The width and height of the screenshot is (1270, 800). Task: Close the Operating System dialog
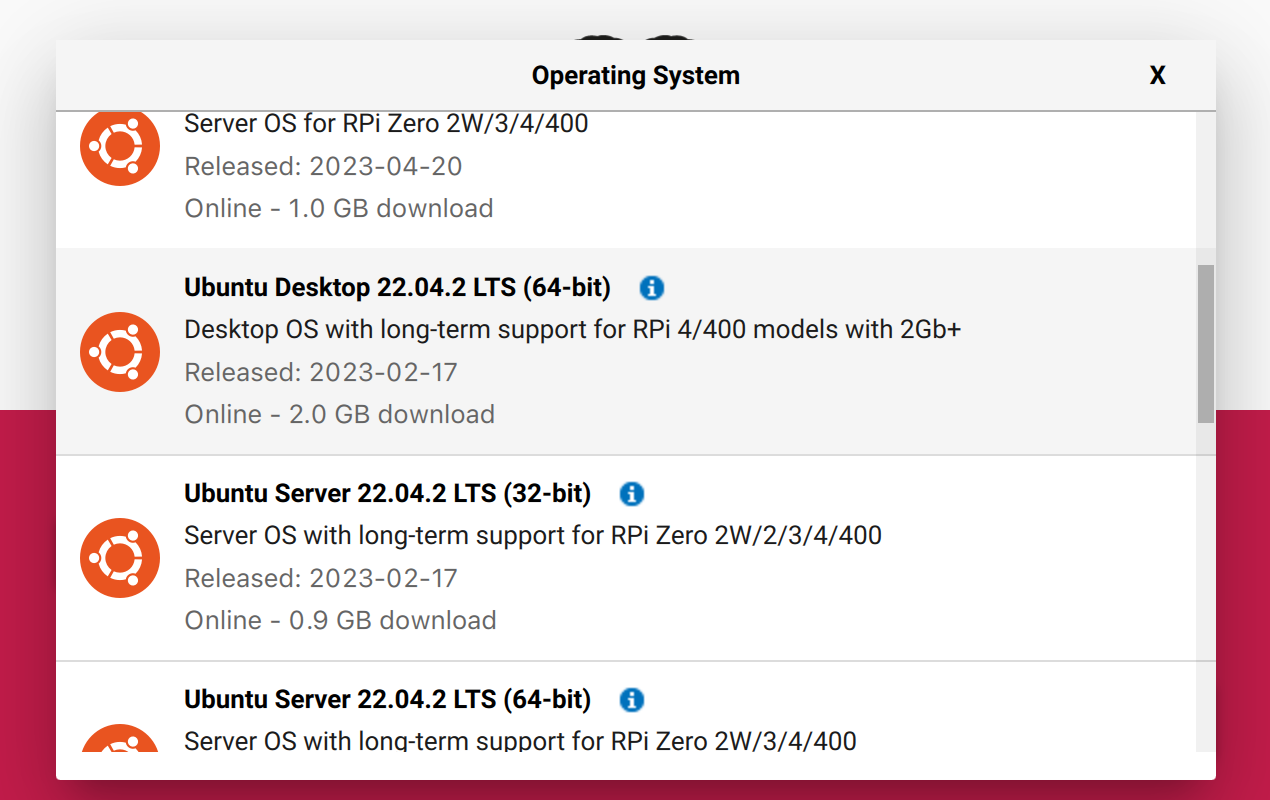tap(1157, 75)
